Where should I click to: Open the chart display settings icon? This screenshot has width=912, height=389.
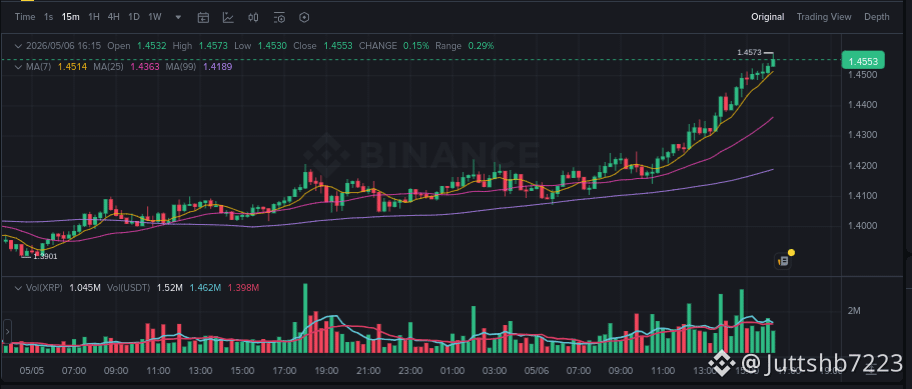[x=279, y=17]
